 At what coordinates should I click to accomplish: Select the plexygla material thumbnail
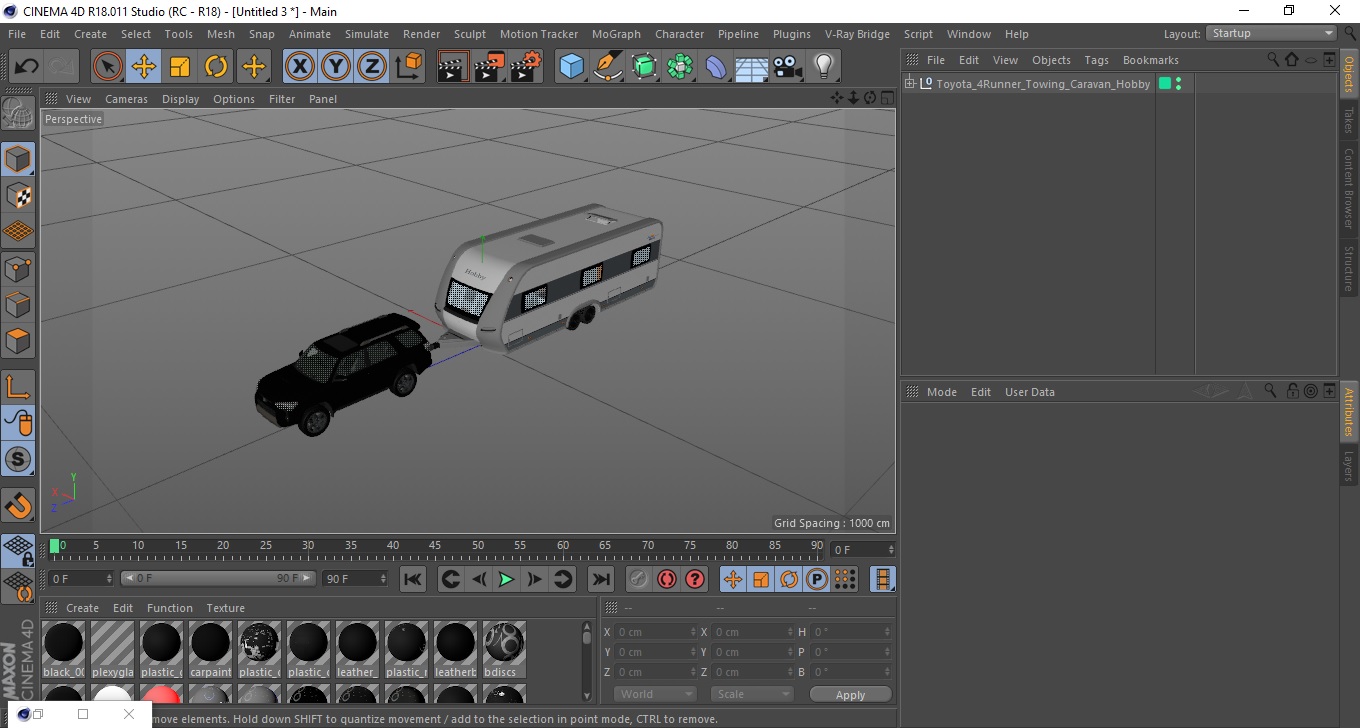(112, 650)
